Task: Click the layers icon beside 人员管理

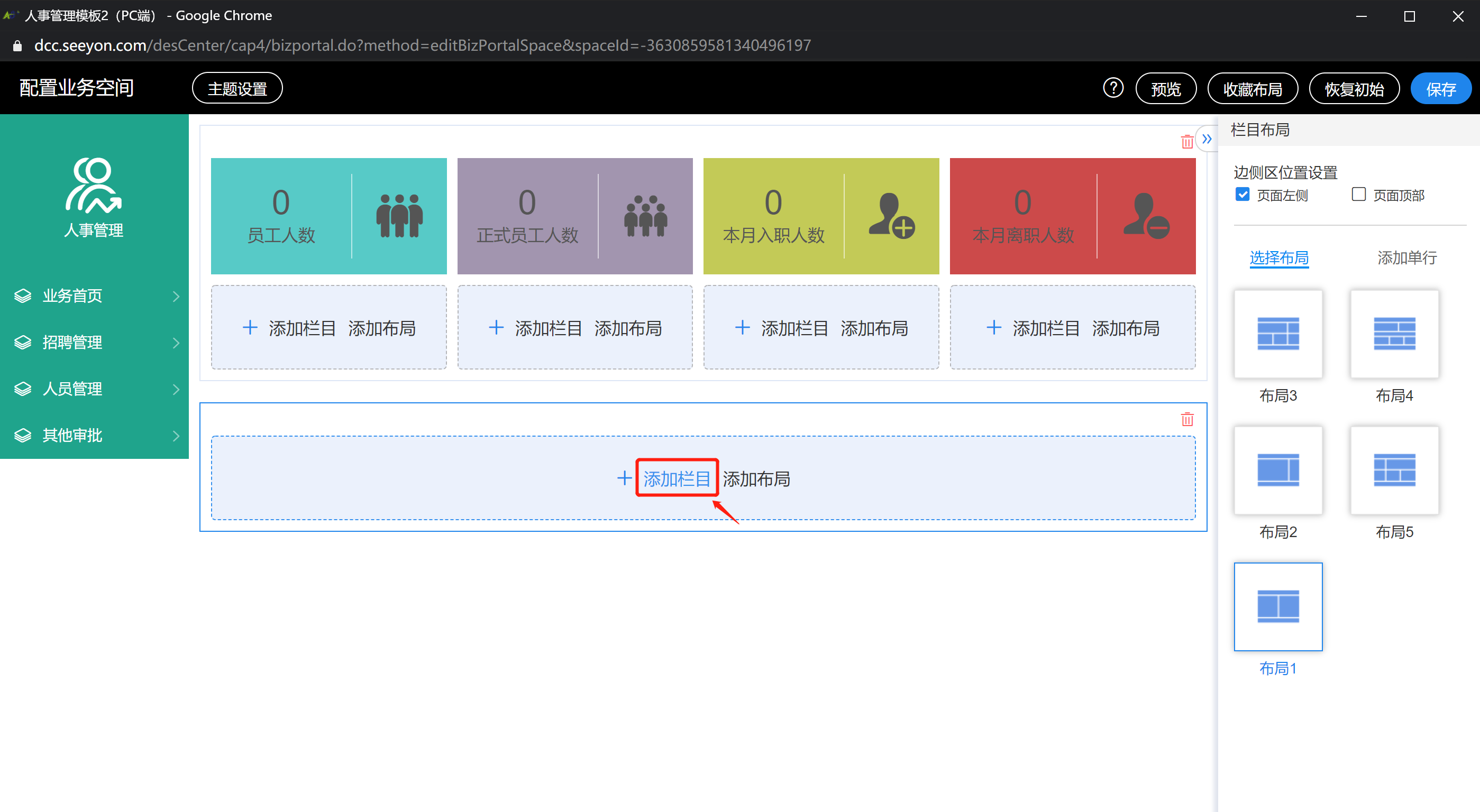Action: click(22, 389)
